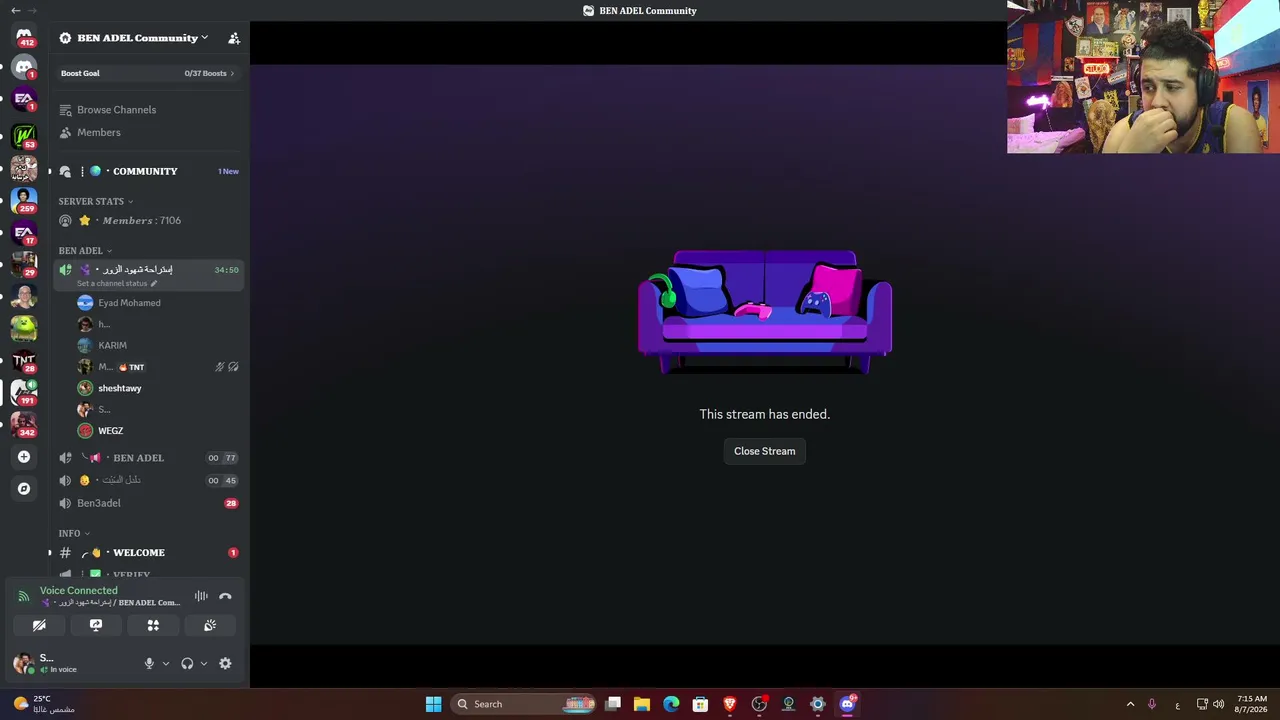Open server icon with 53 badge
Screen dimensions: 1280x720
tap(24, 134)
